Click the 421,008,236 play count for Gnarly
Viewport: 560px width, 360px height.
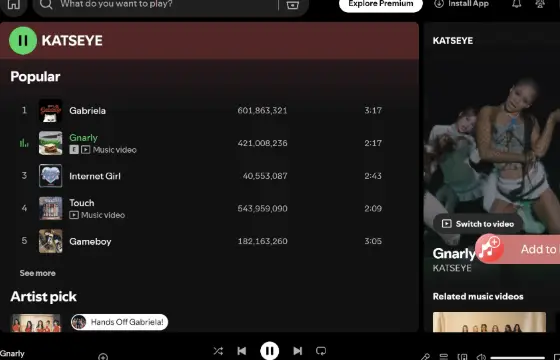[262, 143]
